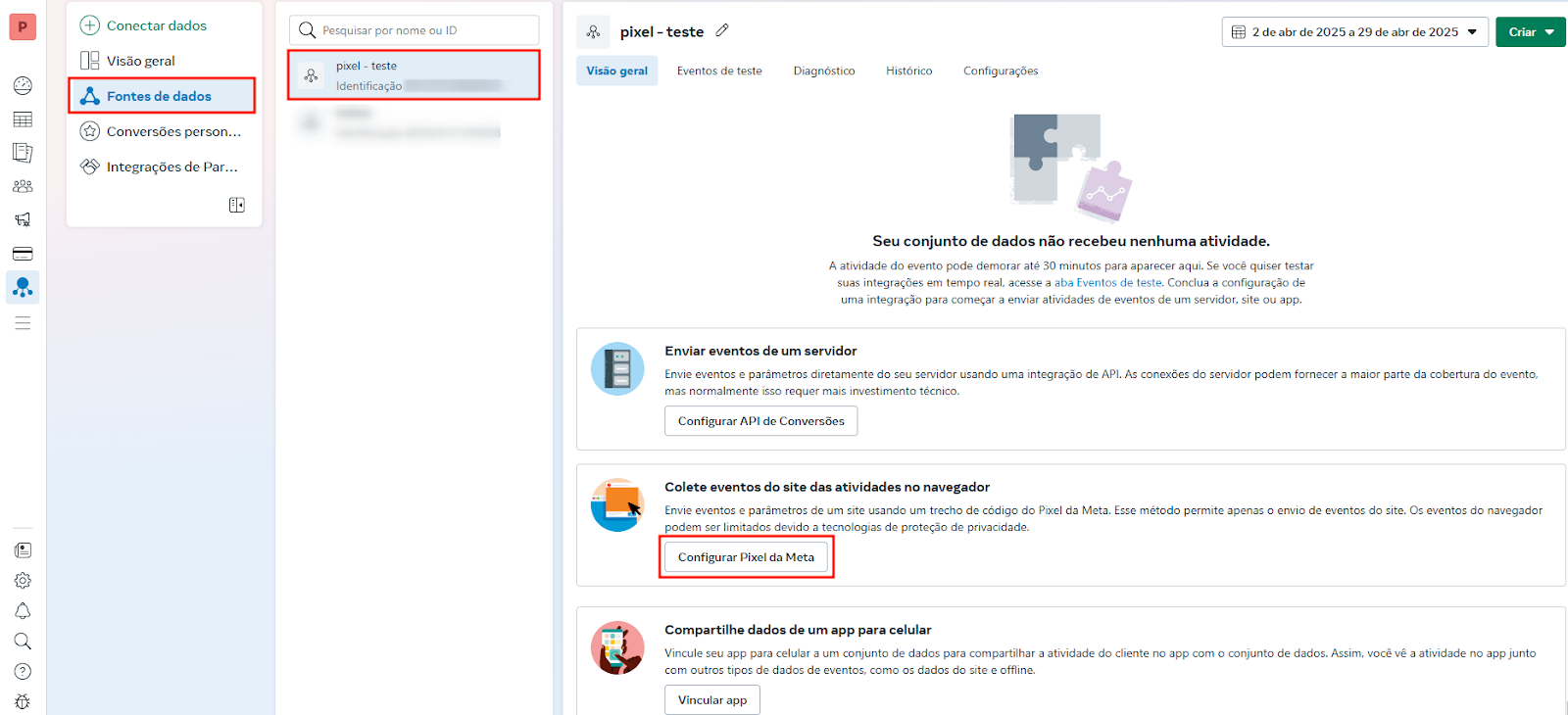The image size is (1568, 715).
Task: Open the gauge-shaped account overview icon
Action: click(23, 86)
